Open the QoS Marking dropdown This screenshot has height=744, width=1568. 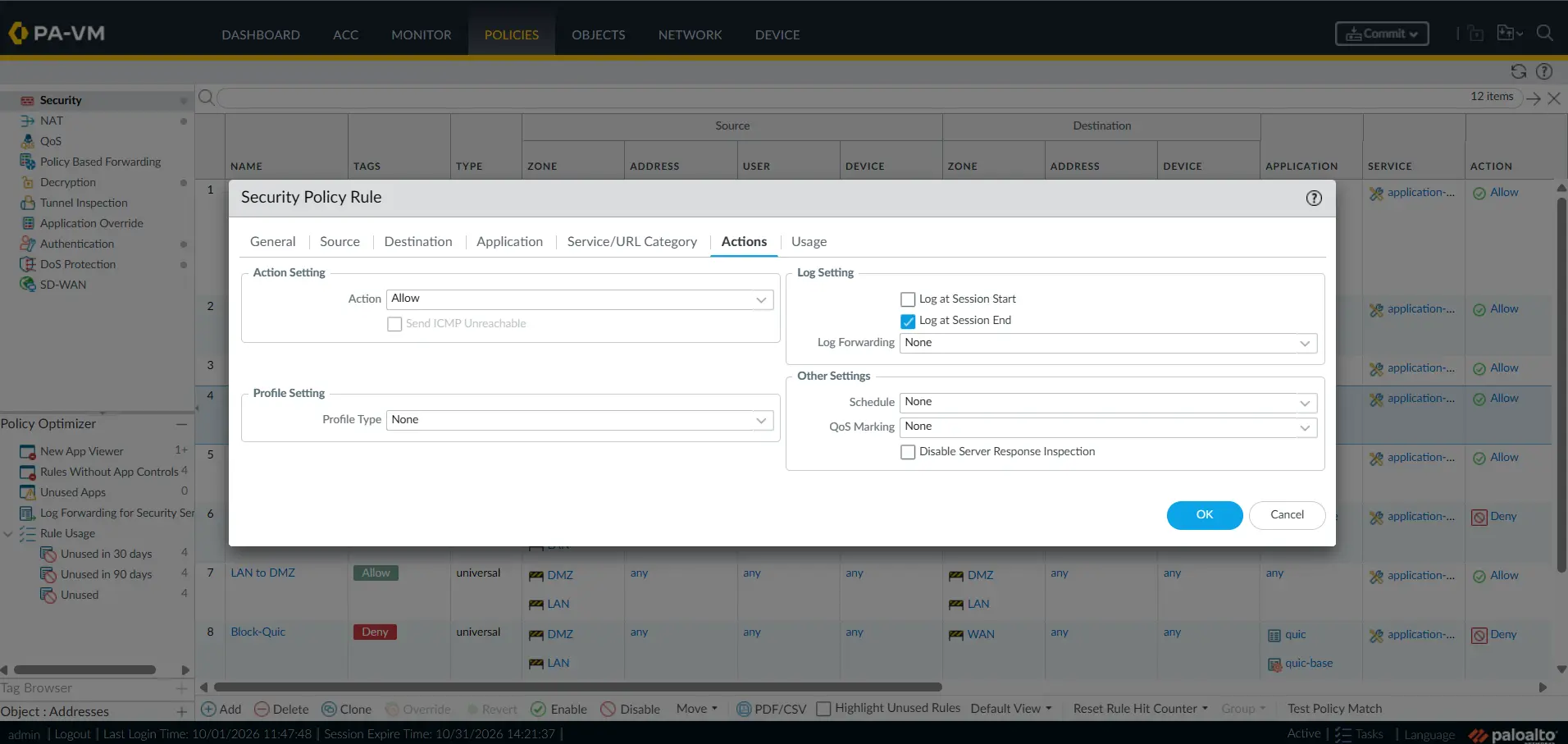tap(1108, 427)
